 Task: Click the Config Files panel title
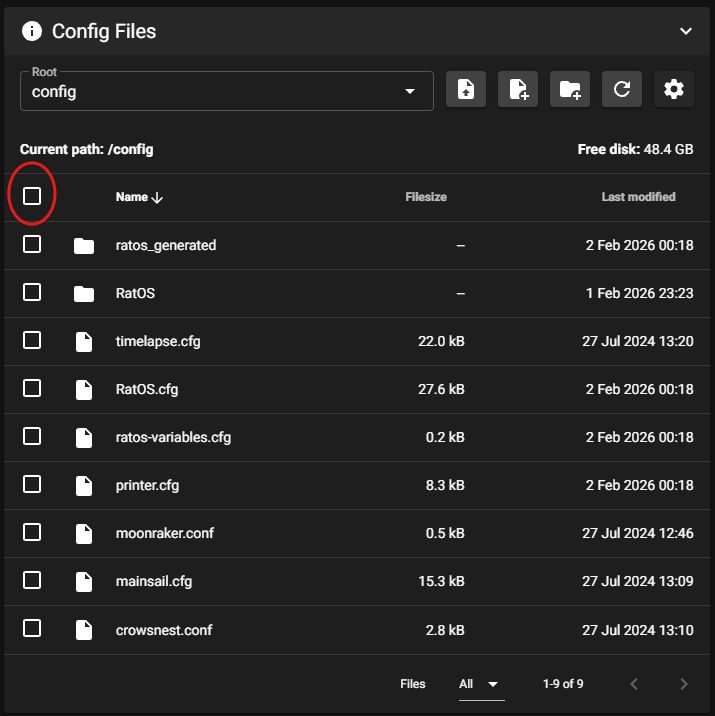pos(104,32)
